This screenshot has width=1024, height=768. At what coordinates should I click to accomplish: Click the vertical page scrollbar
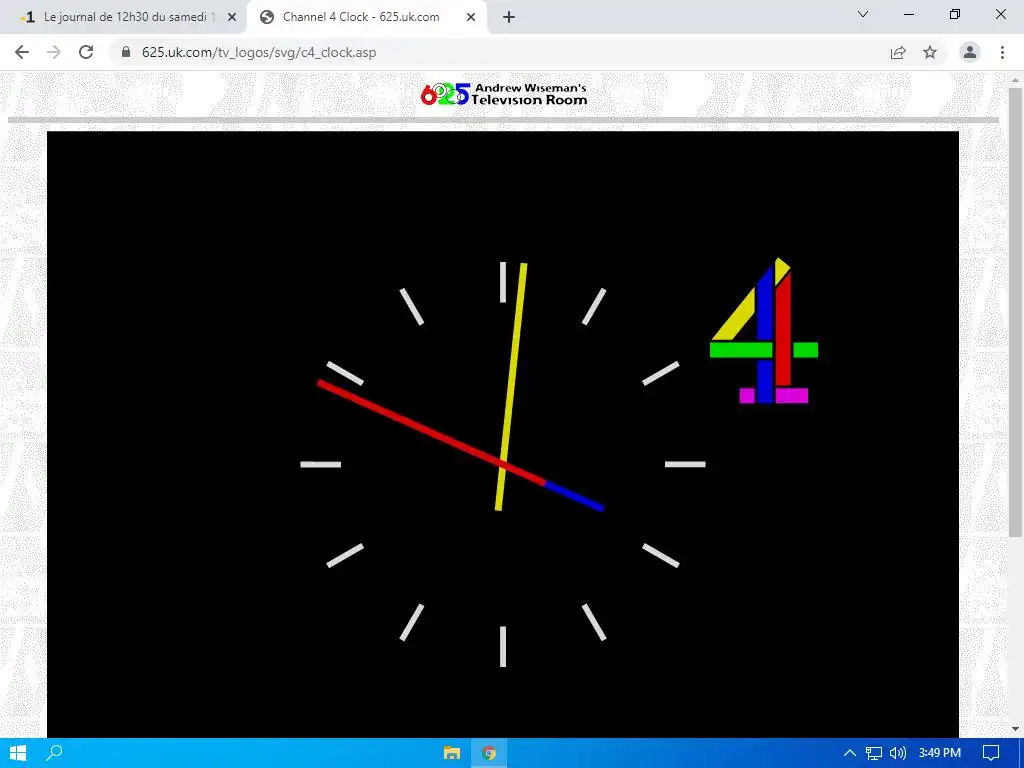[x=1015, y=312]
